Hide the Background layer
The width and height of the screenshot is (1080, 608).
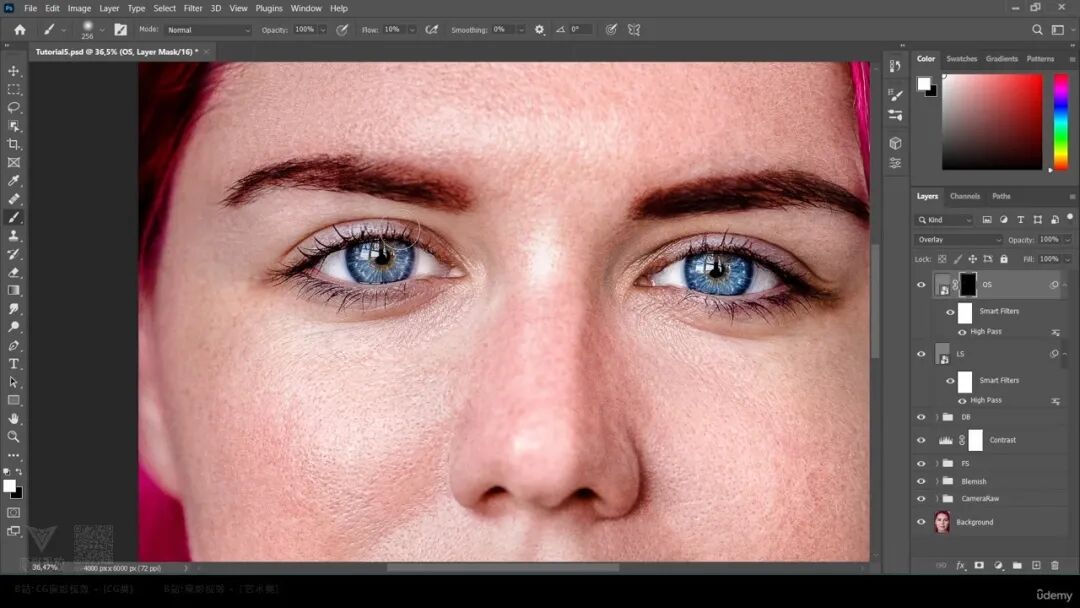[x=921, y=522]
